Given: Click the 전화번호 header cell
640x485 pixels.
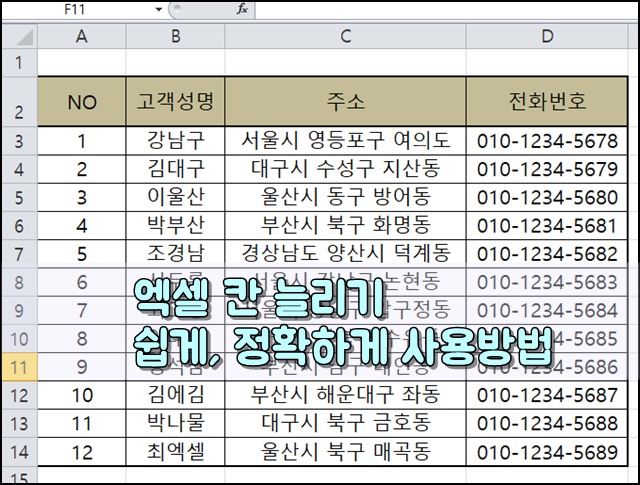Looking at the screenshot, I should [547, 101].
